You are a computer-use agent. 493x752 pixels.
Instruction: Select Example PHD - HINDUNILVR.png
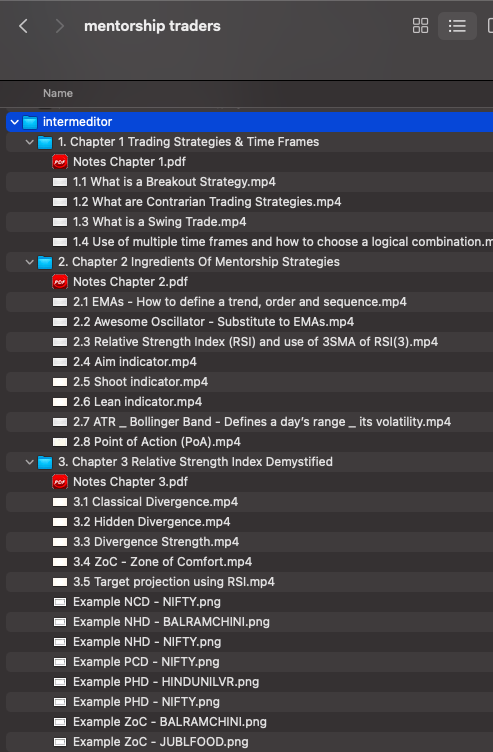pyautogui.click(x=249, y=682)
